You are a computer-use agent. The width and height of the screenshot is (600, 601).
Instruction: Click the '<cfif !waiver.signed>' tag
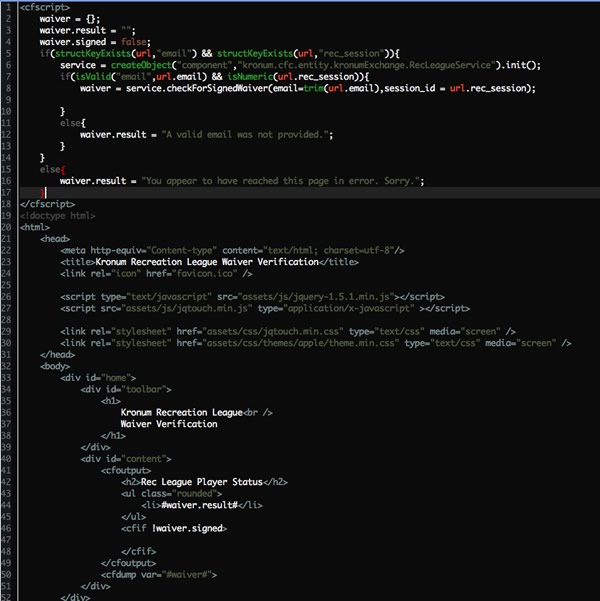pos(174,528)
